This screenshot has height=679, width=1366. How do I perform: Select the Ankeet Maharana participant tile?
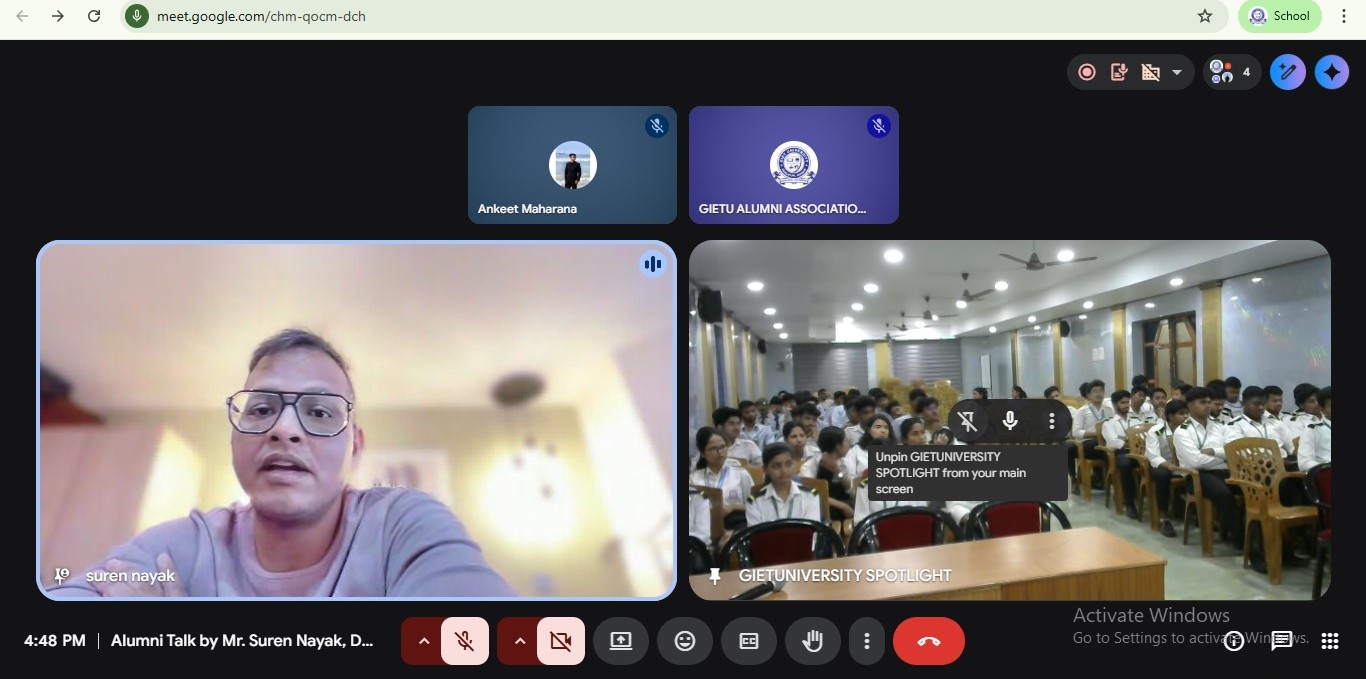point(572,165)
